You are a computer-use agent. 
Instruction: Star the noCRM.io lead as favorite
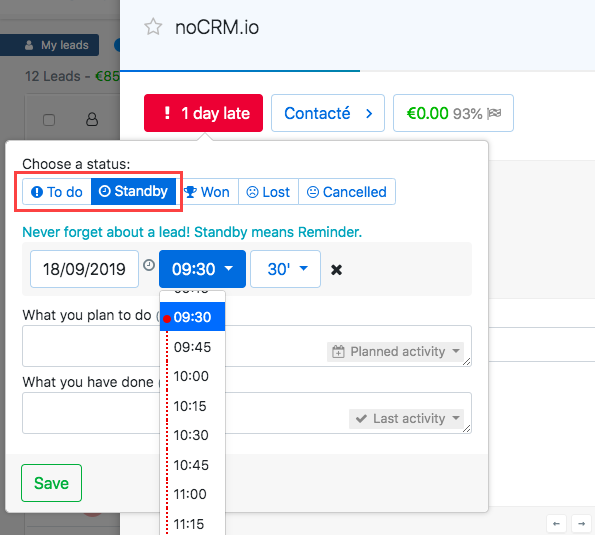tap(153, 27)
